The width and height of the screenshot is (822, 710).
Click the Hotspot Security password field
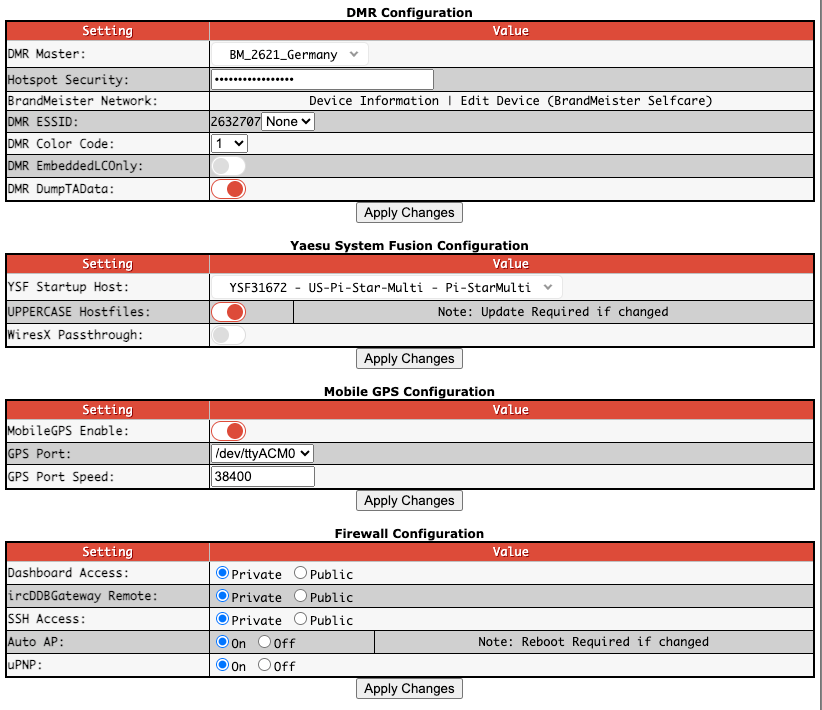pos(322,79)
